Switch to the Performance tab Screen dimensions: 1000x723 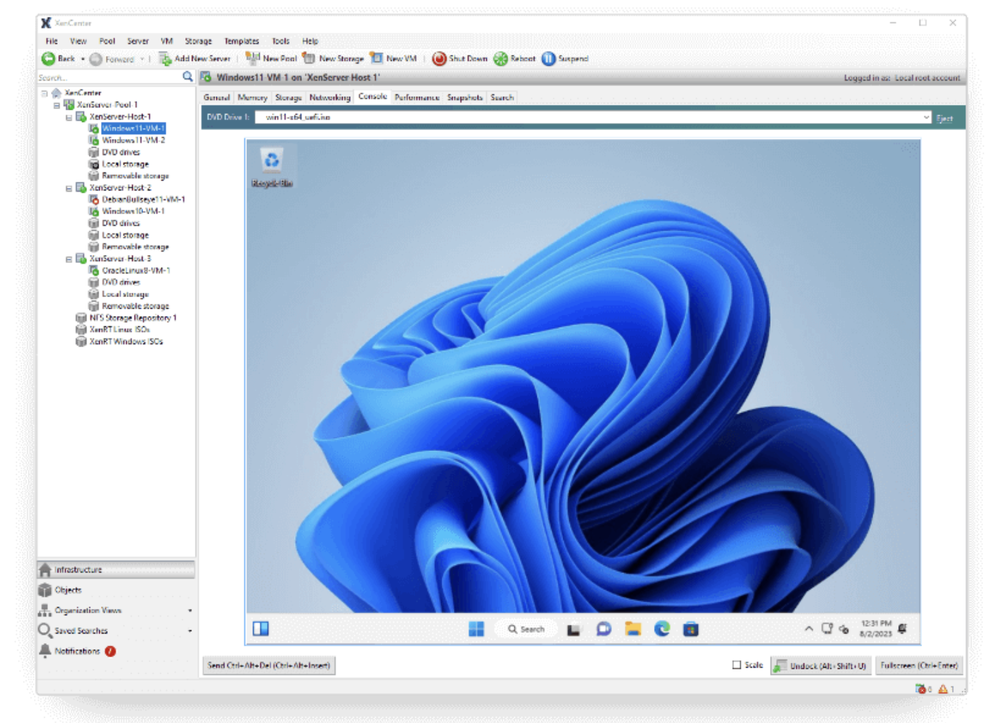click(x=417, y=98)
